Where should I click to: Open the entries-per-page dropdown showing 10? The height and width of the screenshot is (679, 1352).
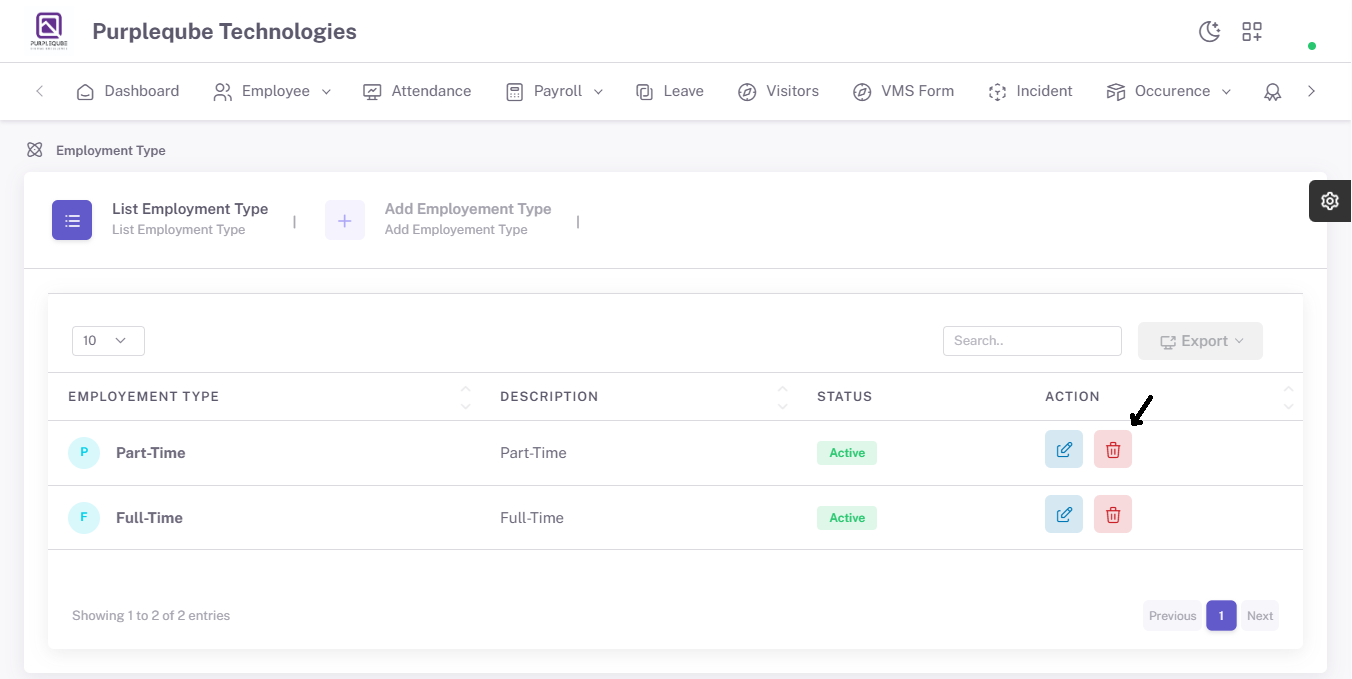click(108, 341)
